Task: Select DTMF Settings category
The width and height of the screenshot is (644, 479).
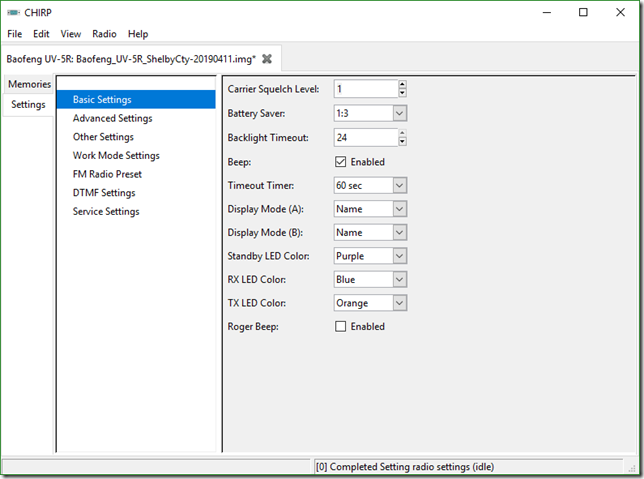Action: tap(104, 193)
